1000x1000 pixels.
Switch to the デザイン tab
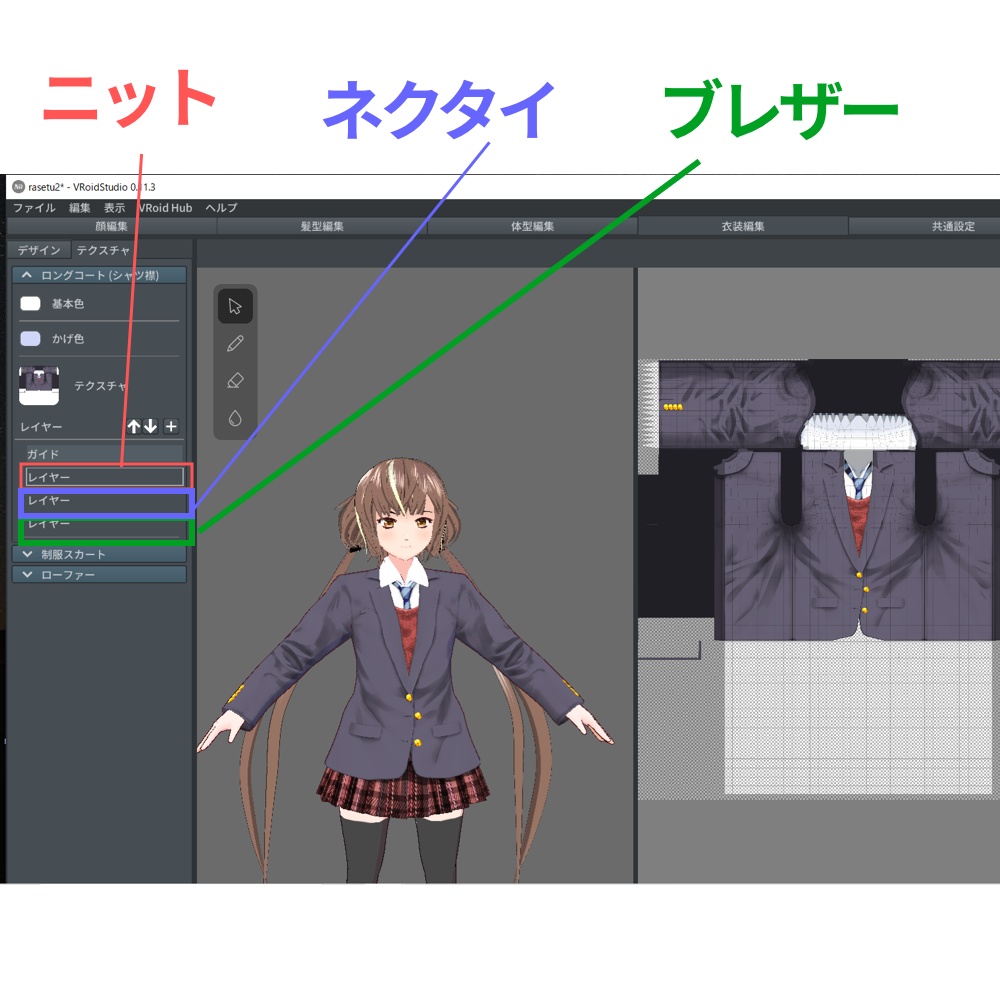tap(38, 250)
